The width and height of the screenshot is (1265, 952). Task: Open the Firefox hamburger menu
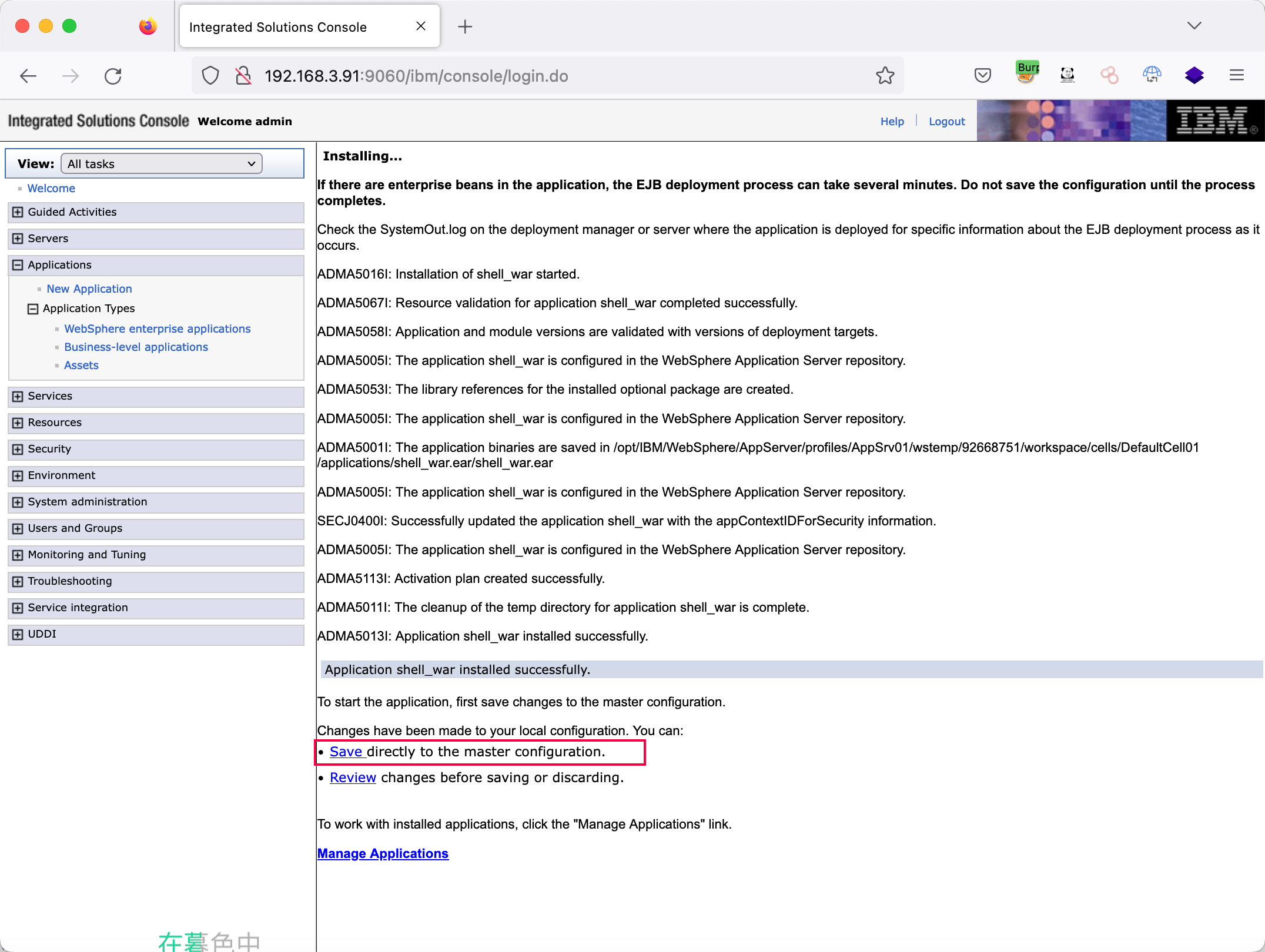pos(1236,75)
